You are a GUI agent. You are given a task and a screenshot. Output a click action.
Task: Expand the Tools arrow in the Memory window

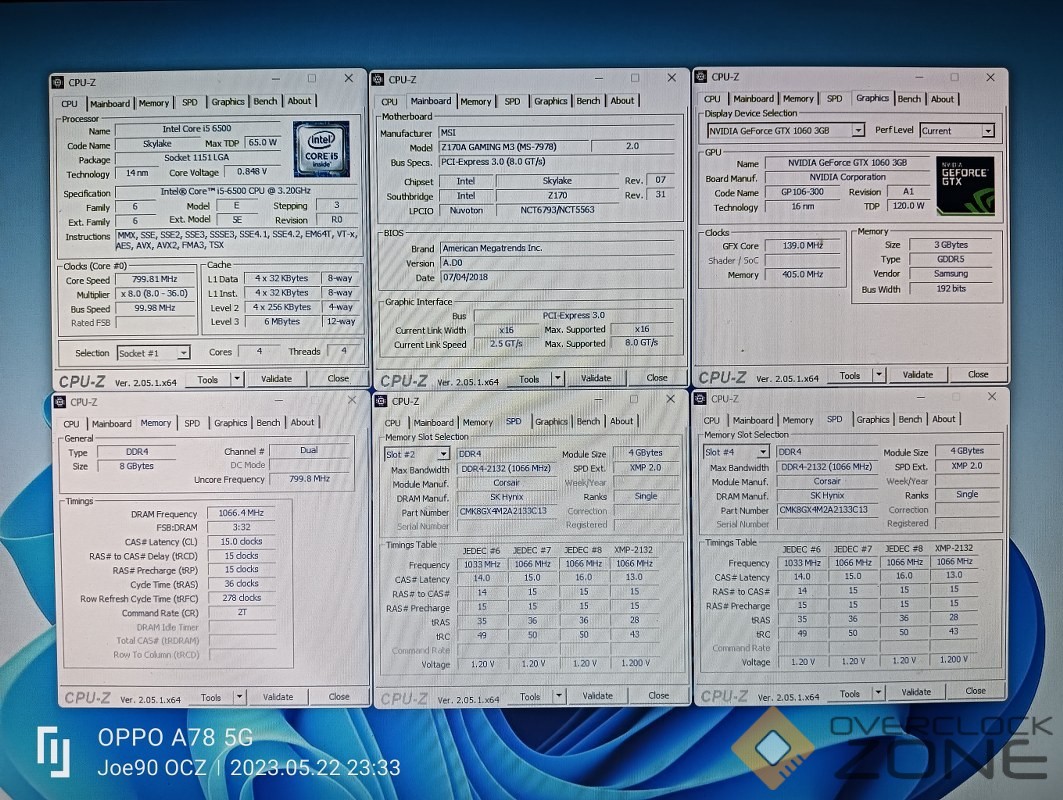click(239, 697)
